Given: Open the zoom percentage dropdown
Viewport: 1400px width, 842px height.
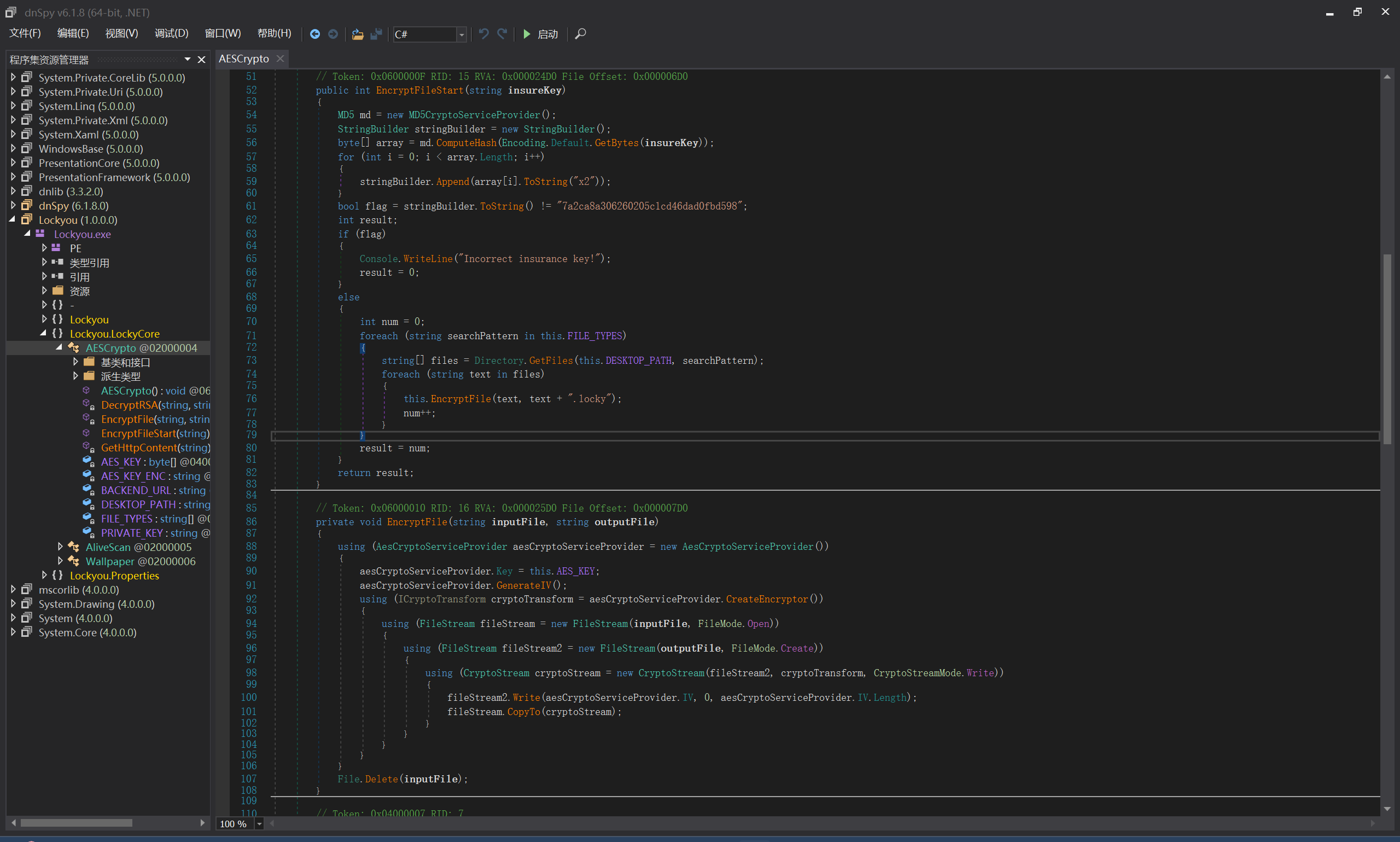Looking at the screenshot, I should (x=259, y=824).
